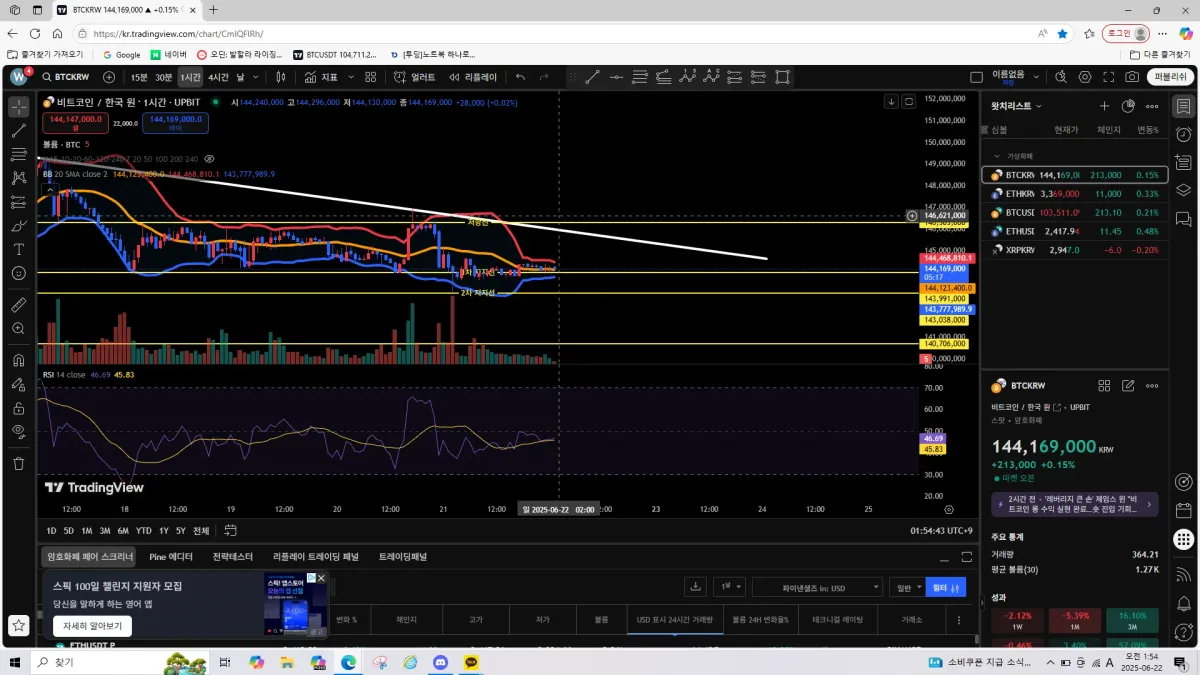1200x675 pixels.
Task: Toggle hide all drawings eye in left toolbar
Action: [x=18, y=431]
